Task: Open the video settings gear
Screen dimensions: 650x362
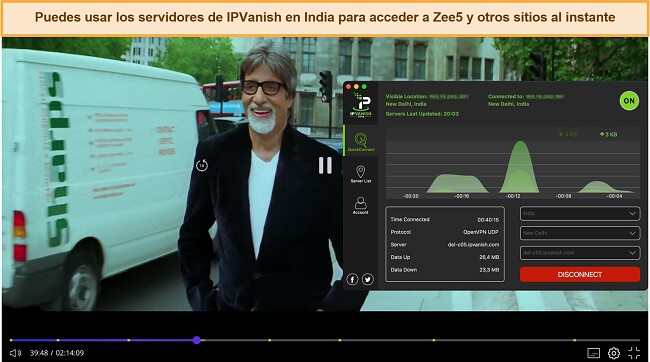Action: coord(614,353)
